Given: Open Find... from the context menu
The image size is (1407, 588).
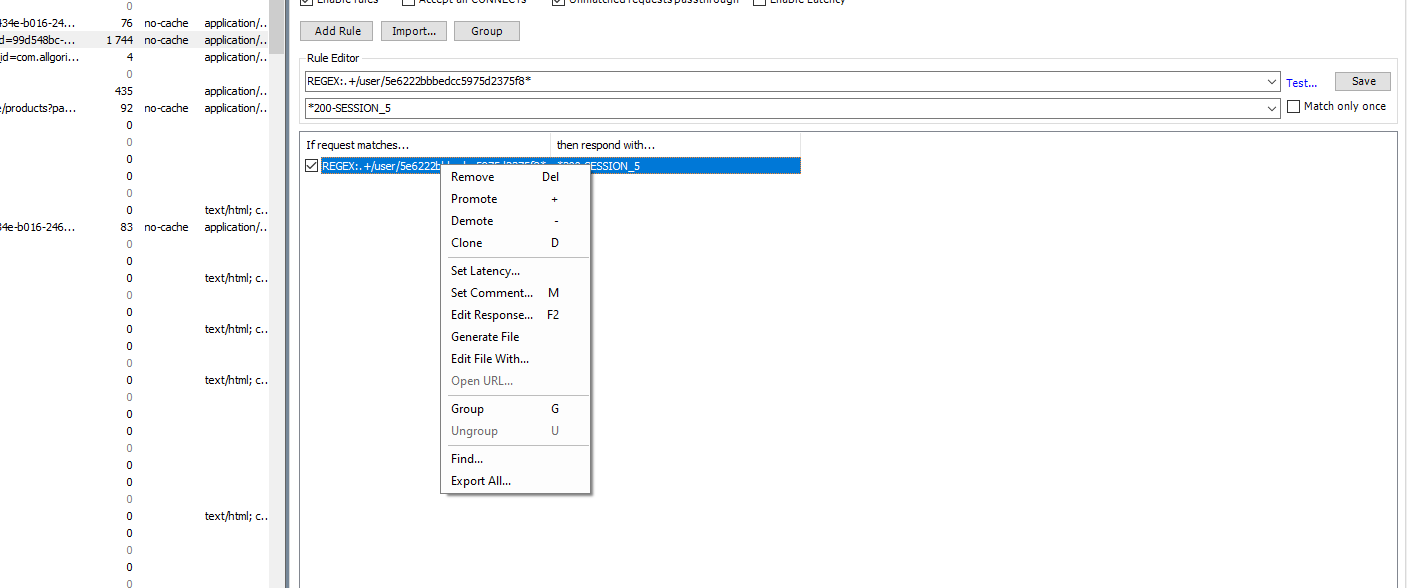Looking at the screenshot, I should pos(515,459).
